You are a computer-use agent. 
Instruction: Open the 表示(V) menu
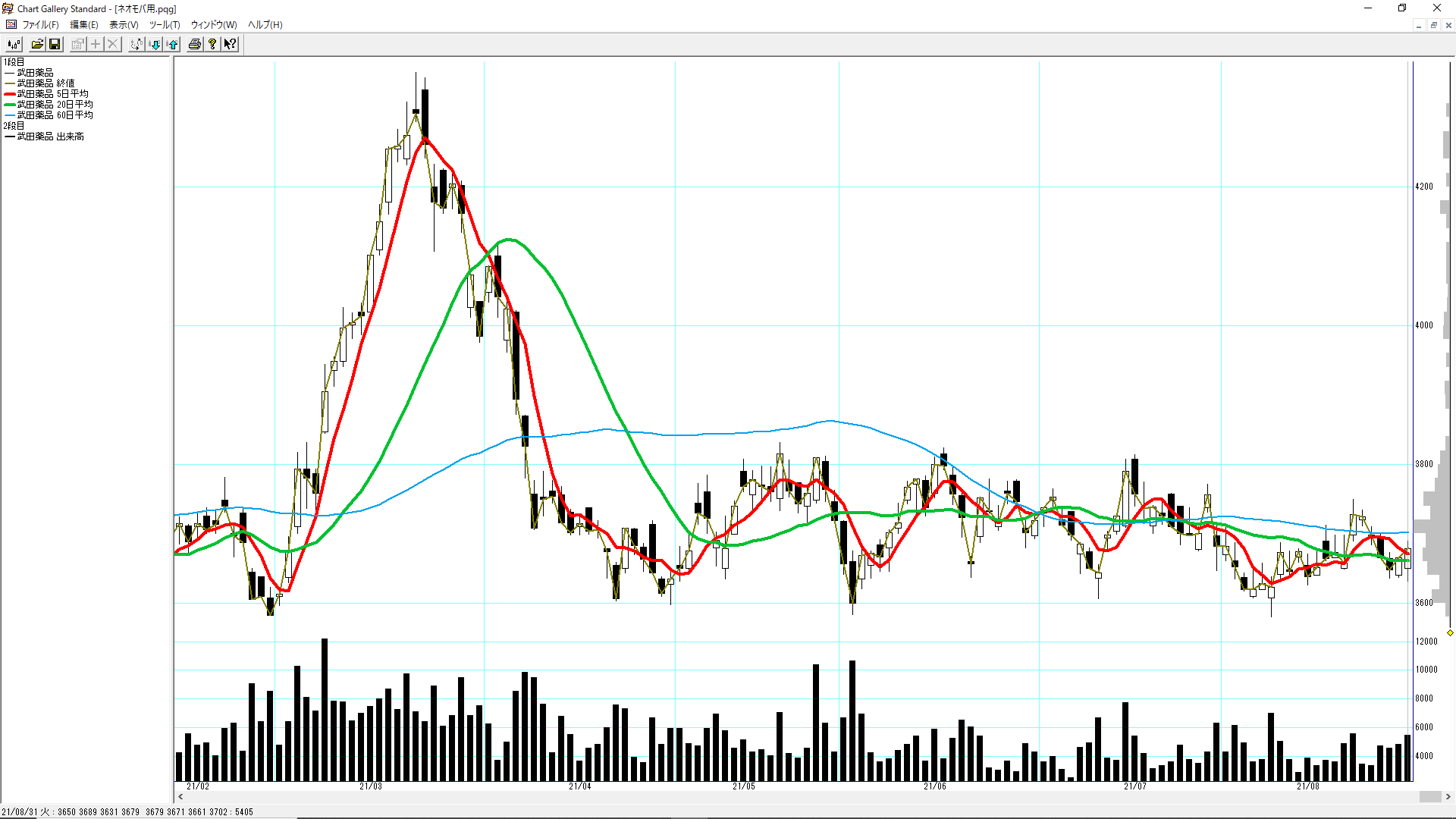[x=124, y=25]
